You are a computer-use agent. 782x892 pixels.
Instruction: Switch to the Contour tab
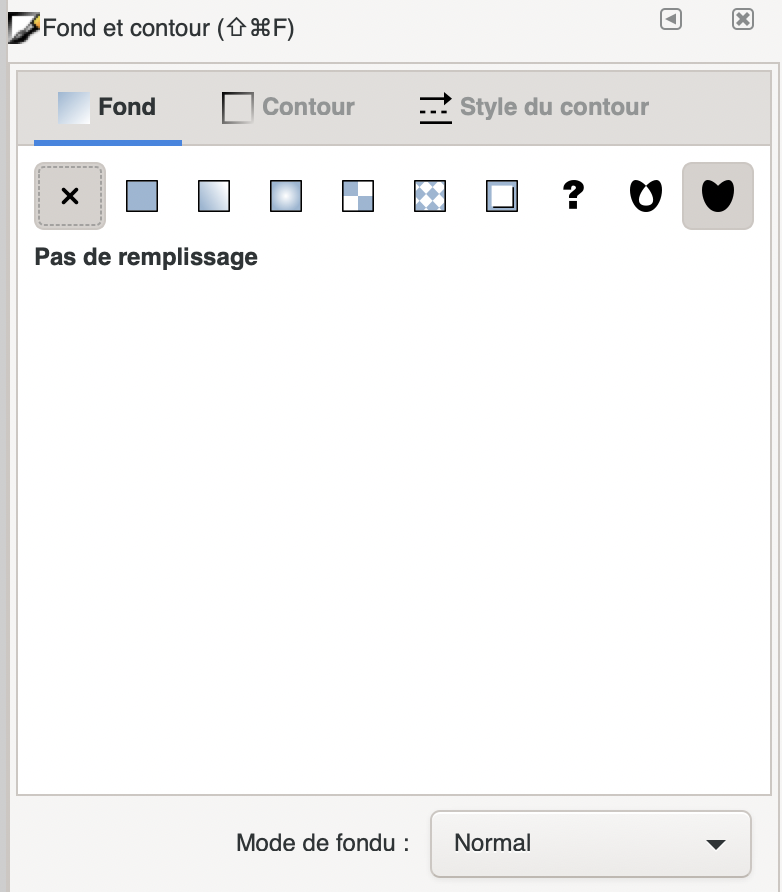288,107
